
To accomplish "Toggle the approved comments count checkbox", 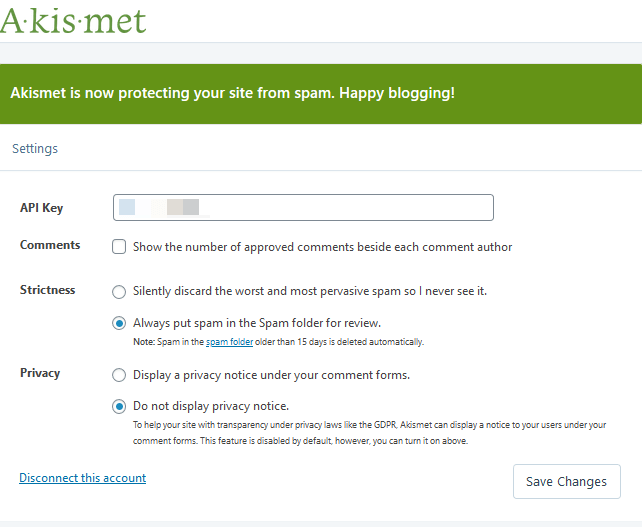I will coord(119,246).
